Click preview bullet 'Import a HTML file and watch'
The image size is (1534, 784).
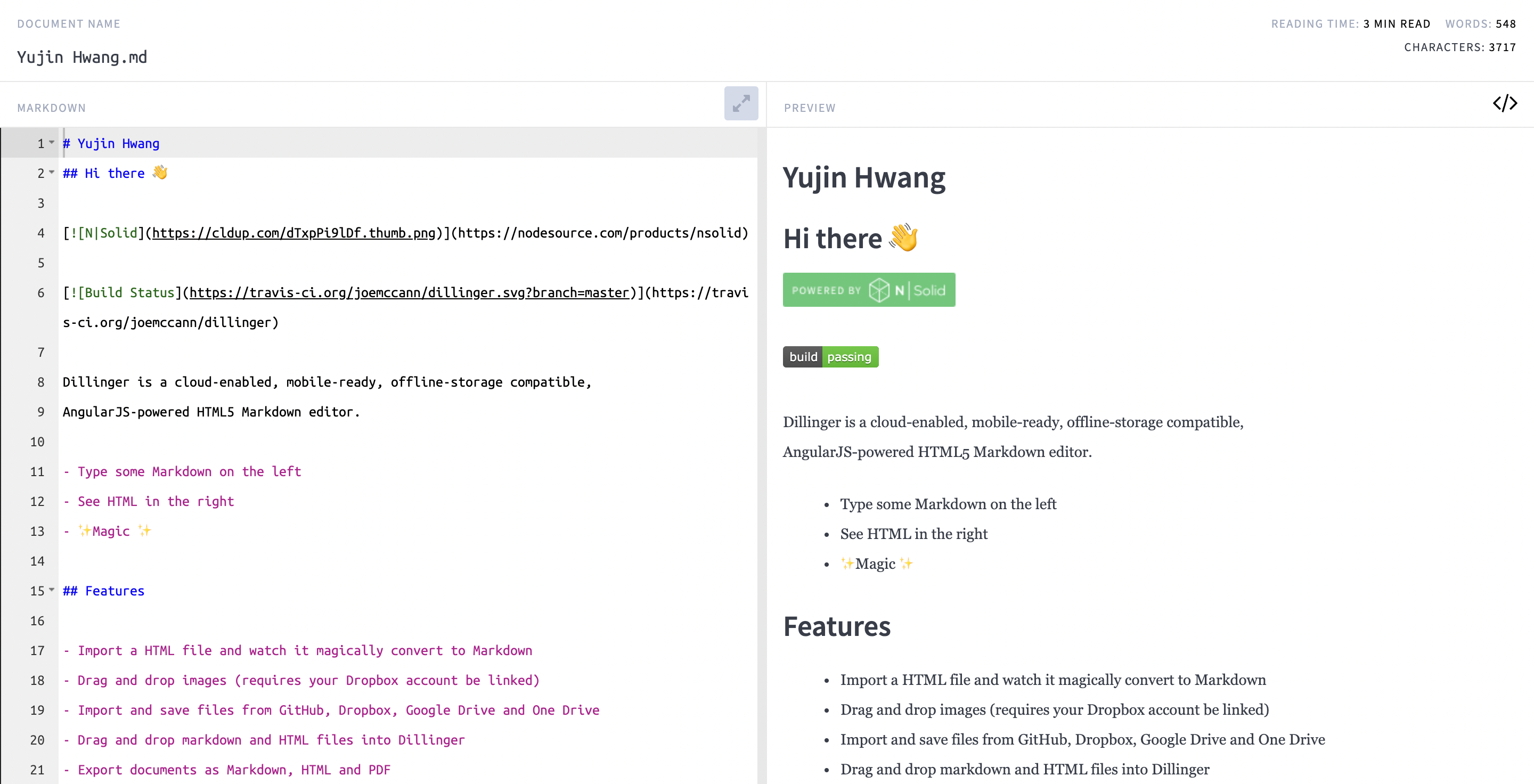point(1053,680)
